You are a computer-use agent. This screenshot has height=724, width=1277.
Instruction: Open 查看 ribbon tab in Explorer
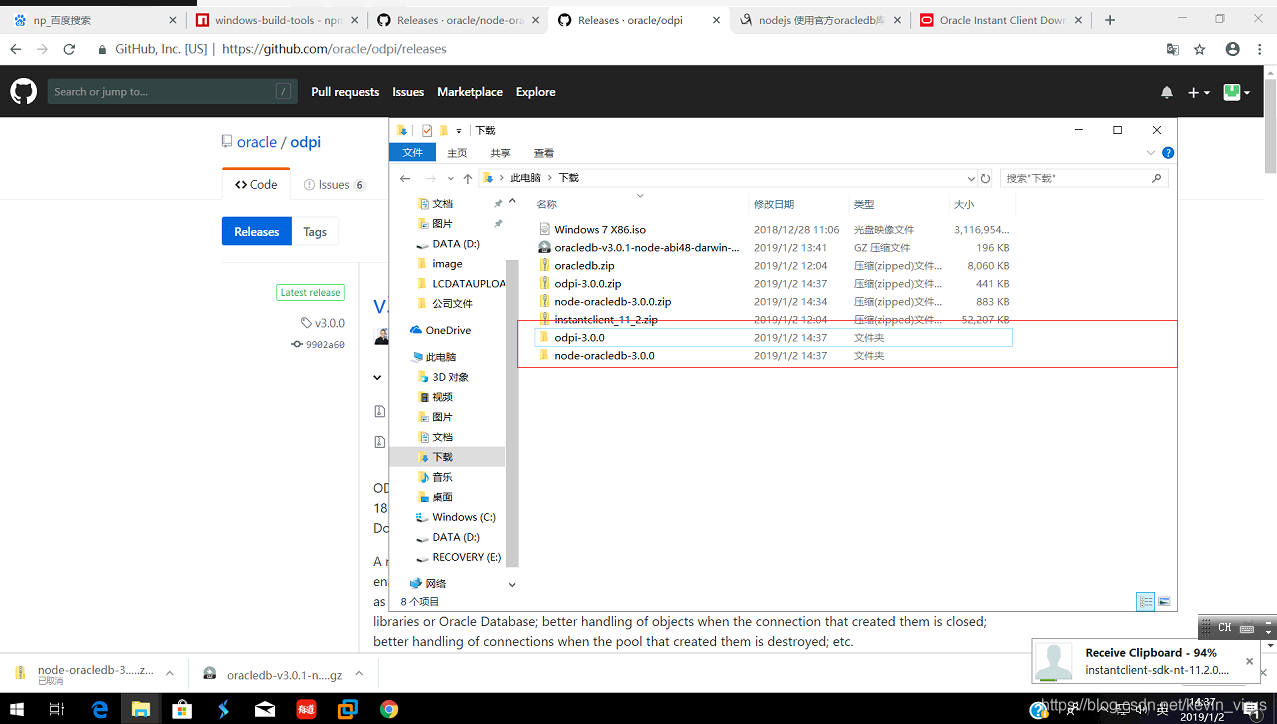coord(544,153)
